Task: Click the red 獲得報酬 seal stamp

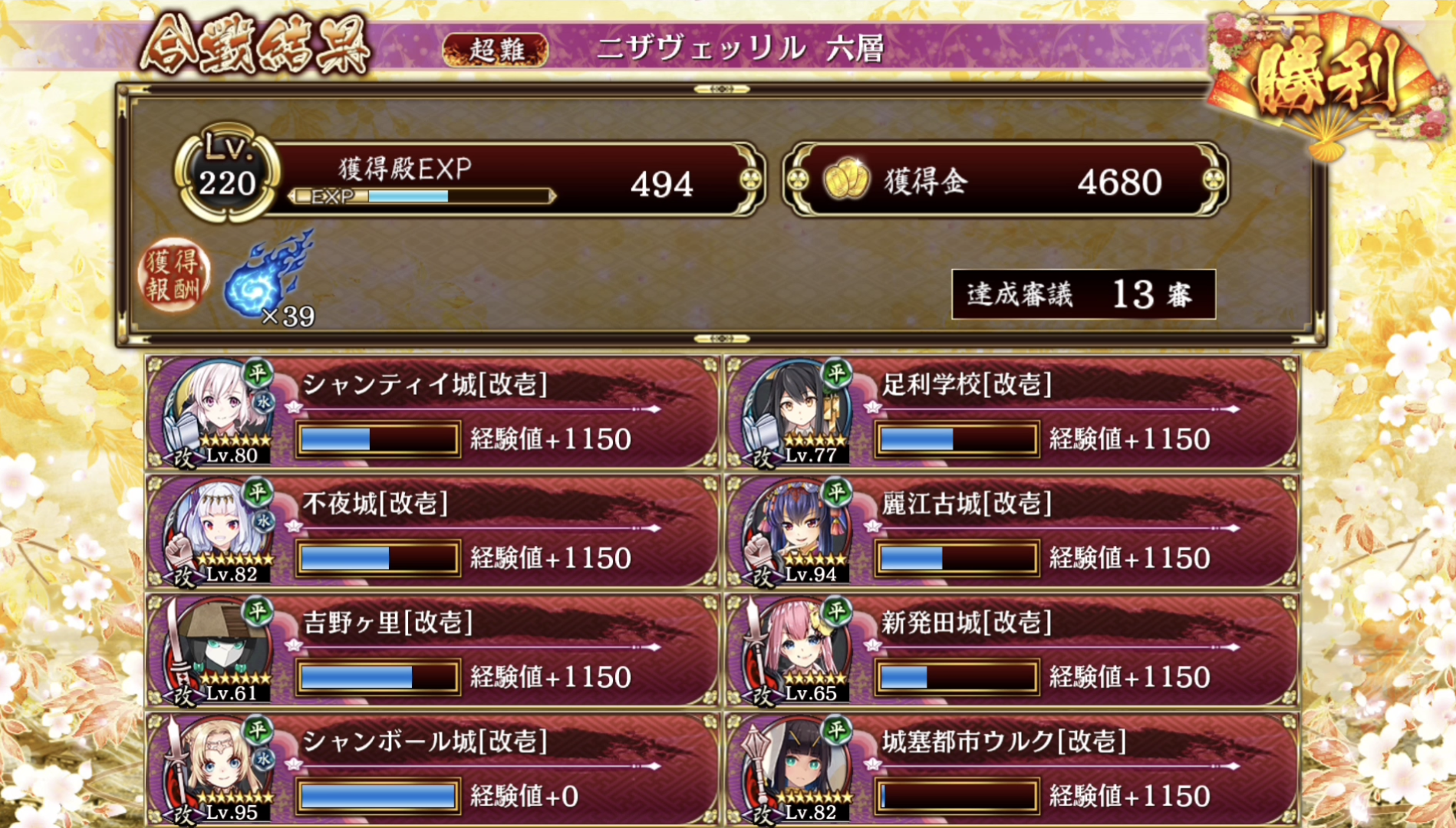Action: click(174, 275)
